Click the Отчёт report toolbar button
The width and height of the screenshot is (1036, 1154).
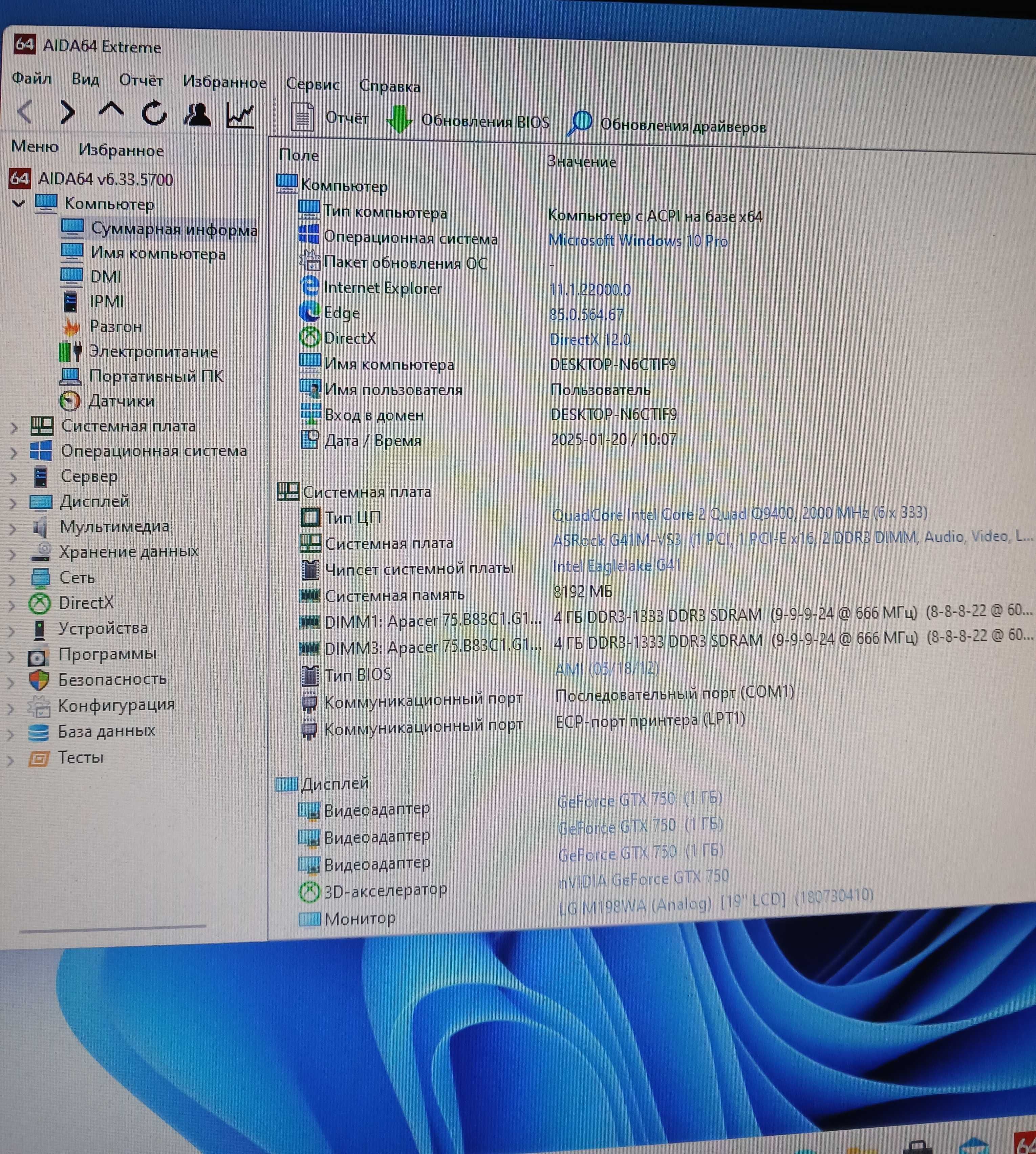point(329,117)
